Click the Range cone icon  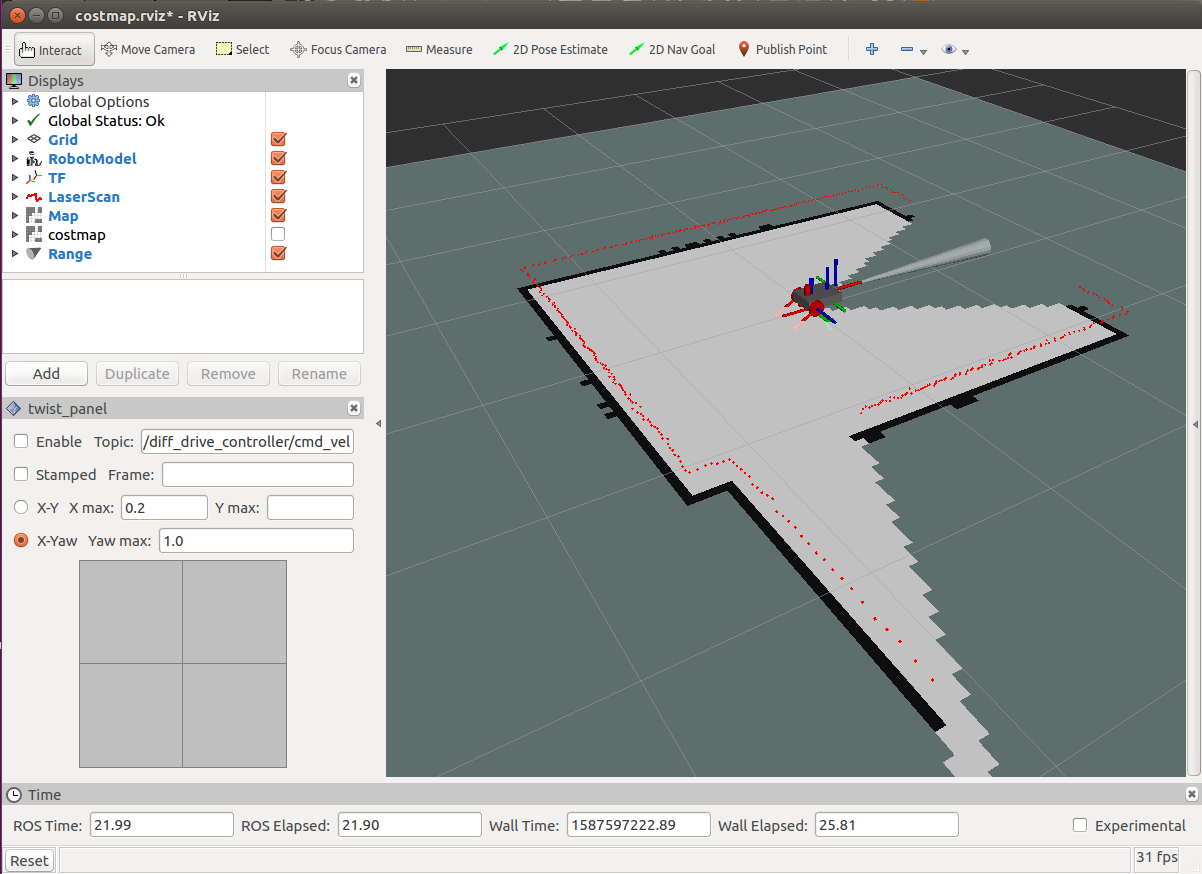coord(34,253)
